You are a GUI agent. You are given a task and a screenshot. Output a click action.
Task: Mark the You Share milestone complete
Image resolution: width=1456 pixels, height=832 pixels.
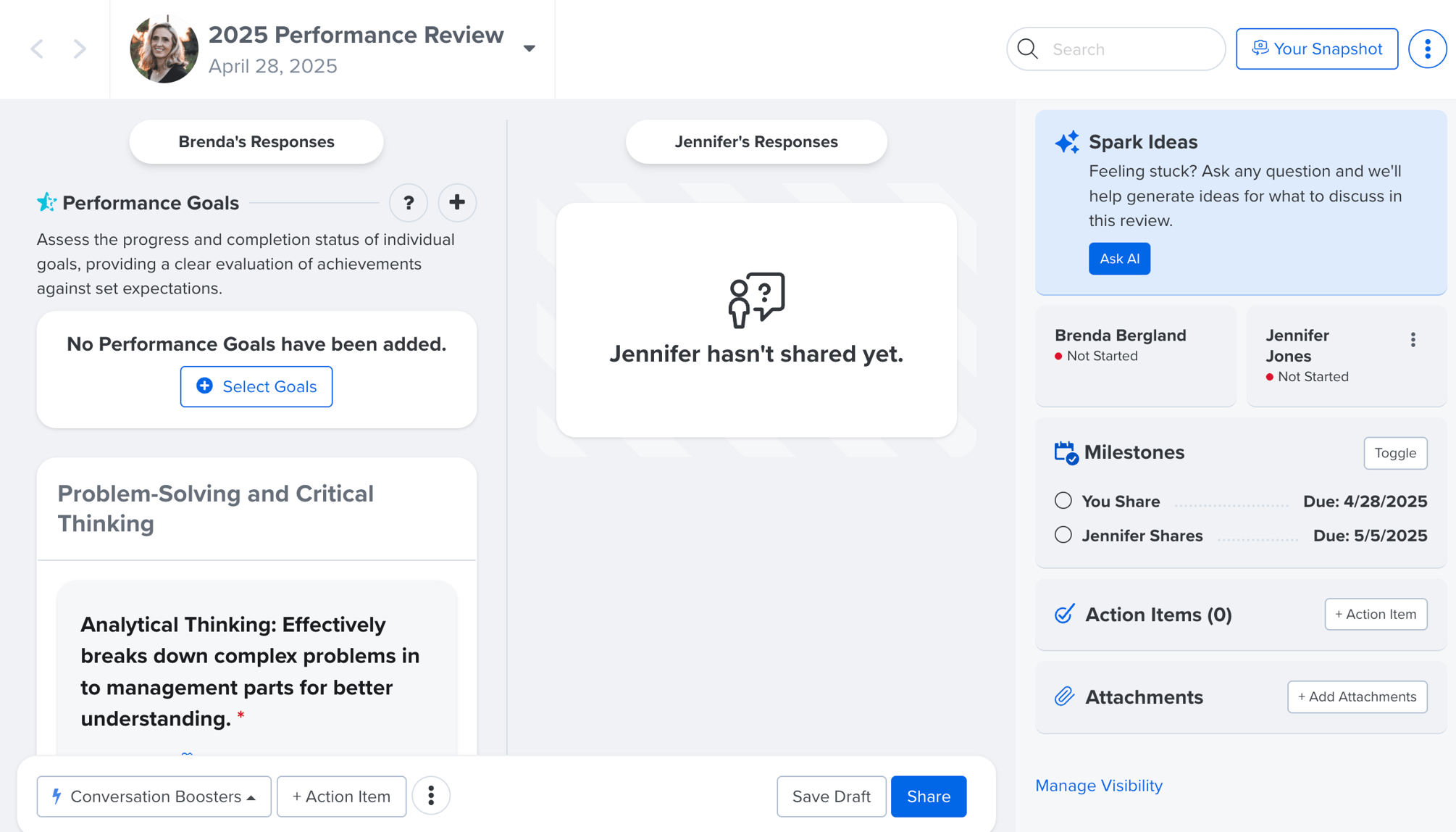coord(1063,500)
